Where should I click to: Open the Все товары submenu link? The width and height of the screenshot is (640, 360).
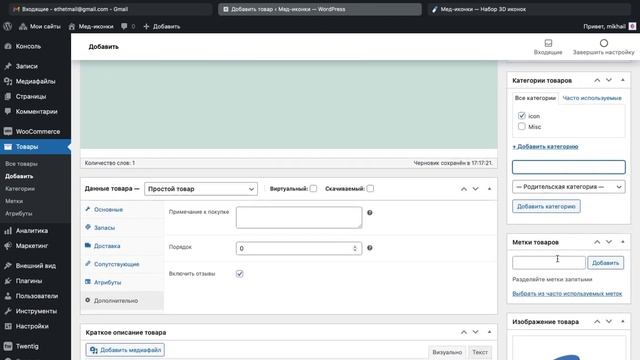pyautogui.click(x=21, y=164)
